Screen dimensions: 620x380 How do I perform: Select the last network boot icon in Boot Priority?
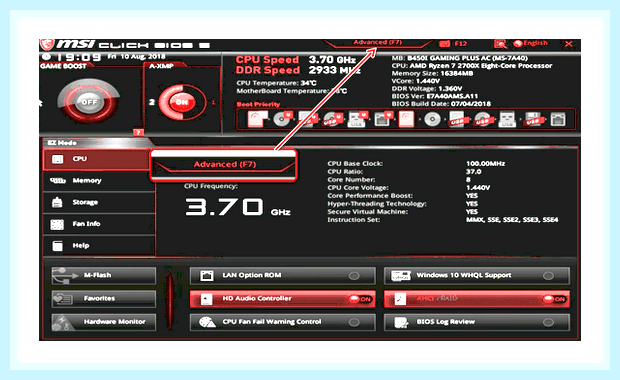coord(558,119)
